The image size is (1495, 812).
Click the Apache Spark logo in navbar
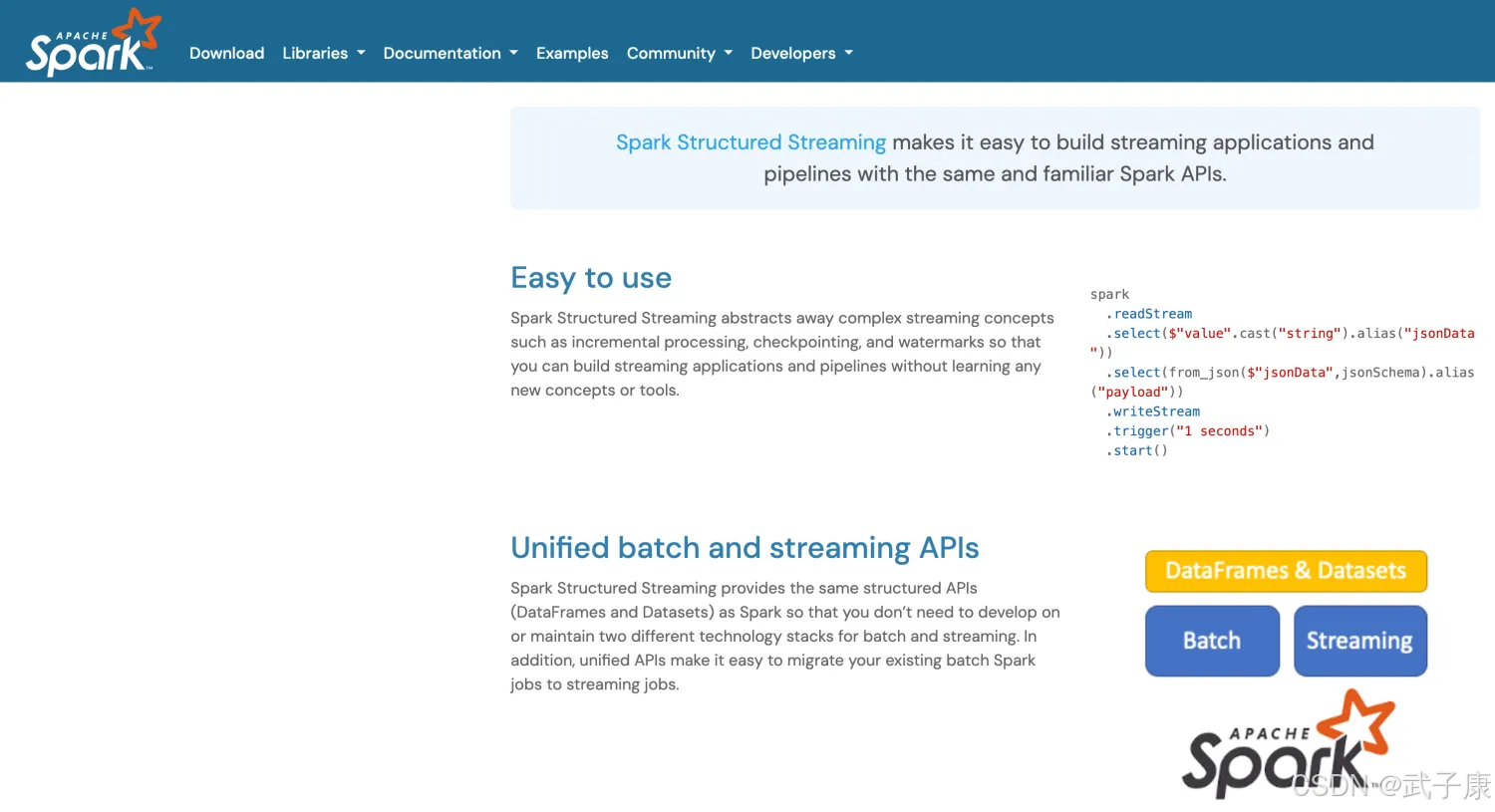coord(93,42)
